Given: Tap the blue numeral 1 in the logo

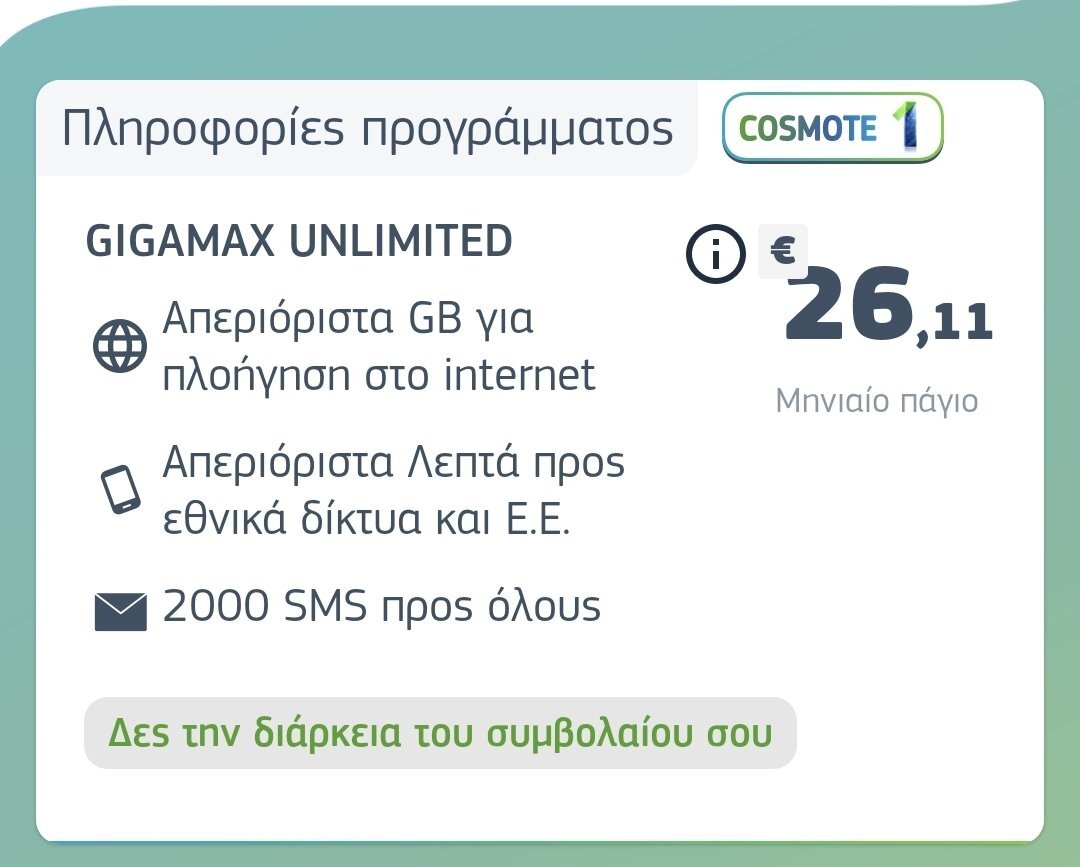Looking at the screenshot, I should 908,125.
